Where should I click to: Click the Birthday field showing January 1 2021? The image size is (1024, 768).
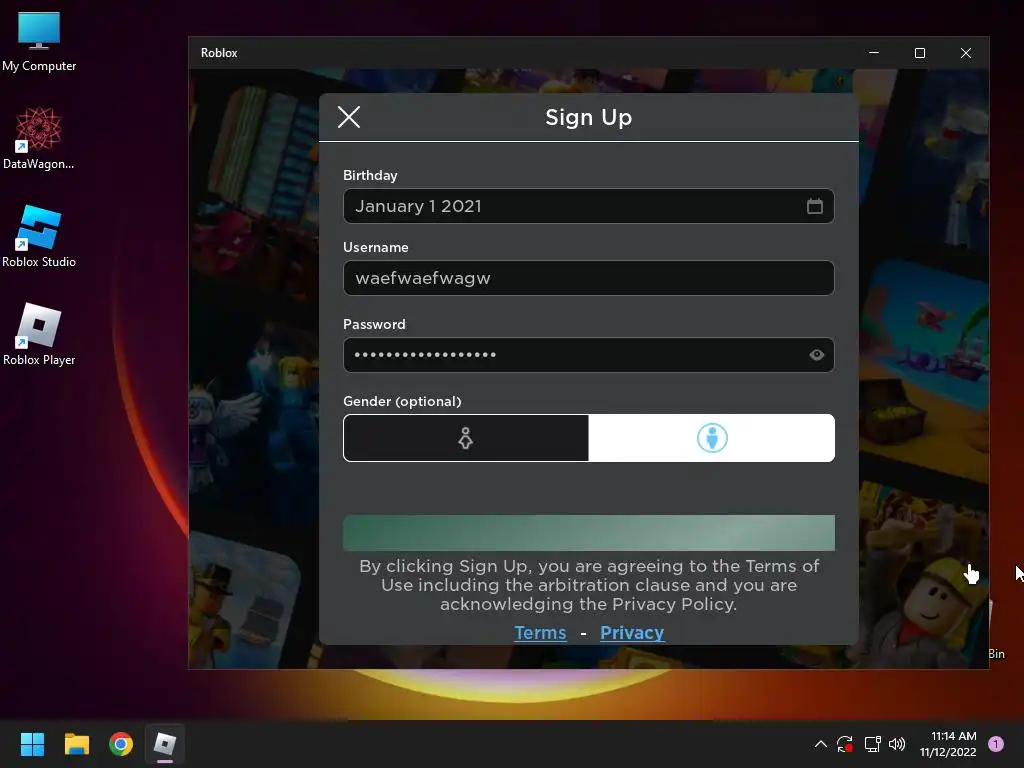pyautogui.click(x=588, y=206)
